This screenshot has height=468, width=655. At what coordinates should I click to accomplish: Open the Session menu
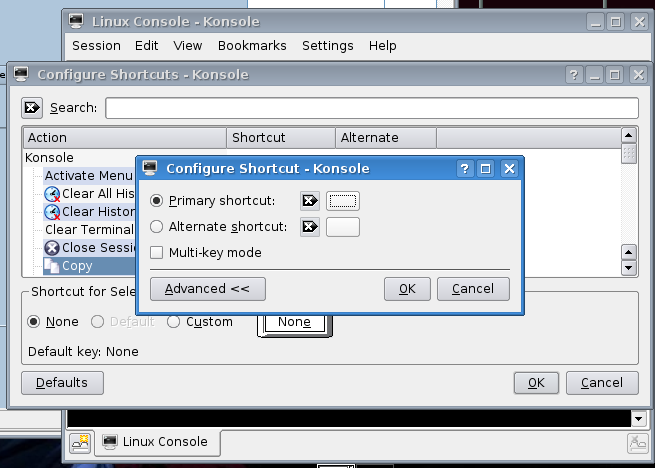coord(96,46)
